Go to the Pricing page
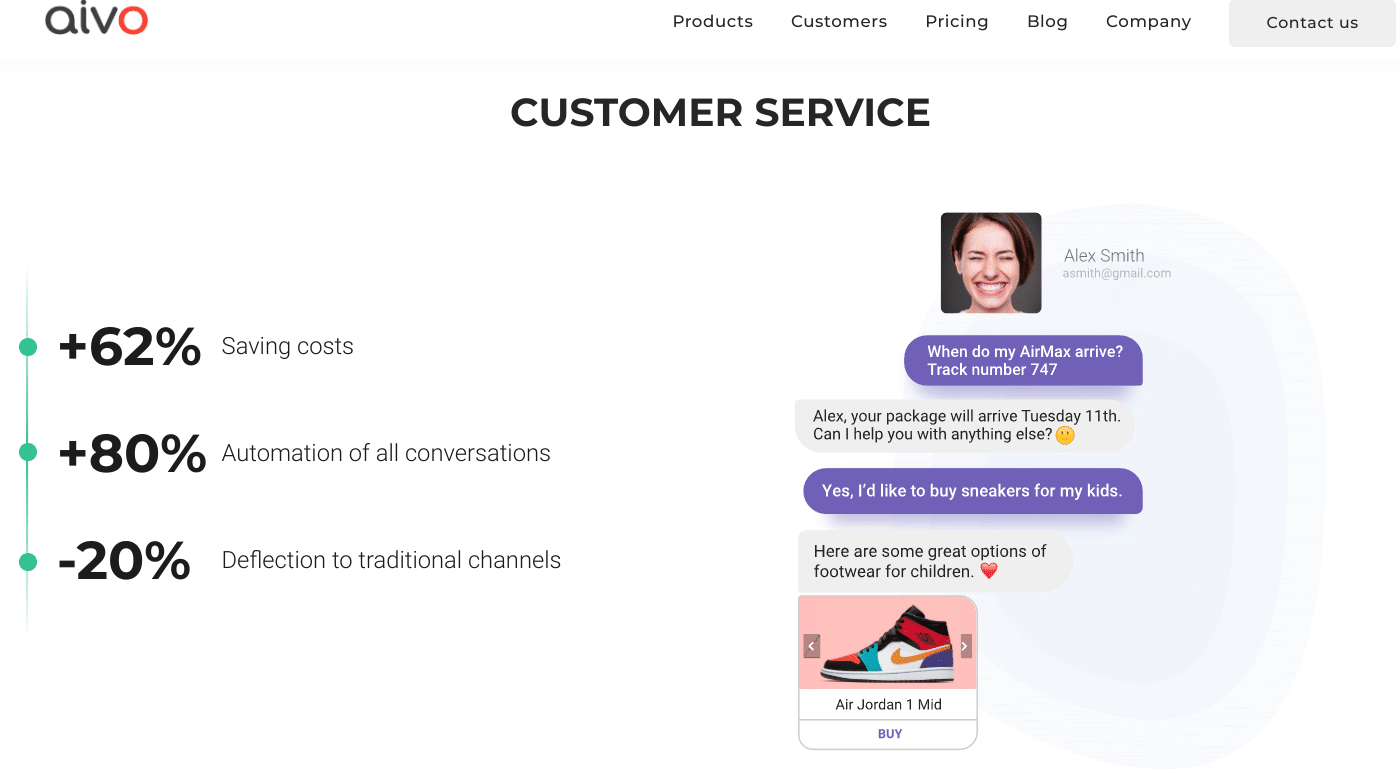Image resolution: width=1400 pixels, height=777 pixels. pos(956,22)
